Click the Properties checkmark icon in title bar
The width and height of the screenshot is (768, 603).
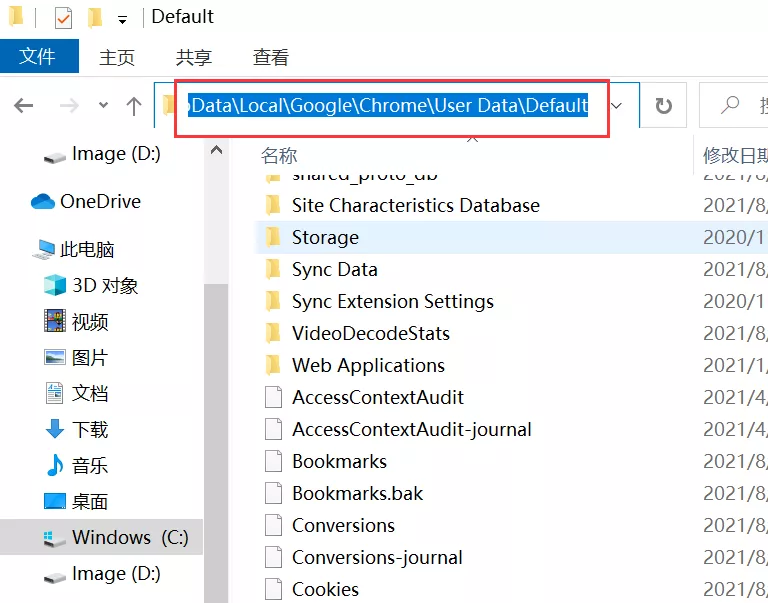pos(63,17)
